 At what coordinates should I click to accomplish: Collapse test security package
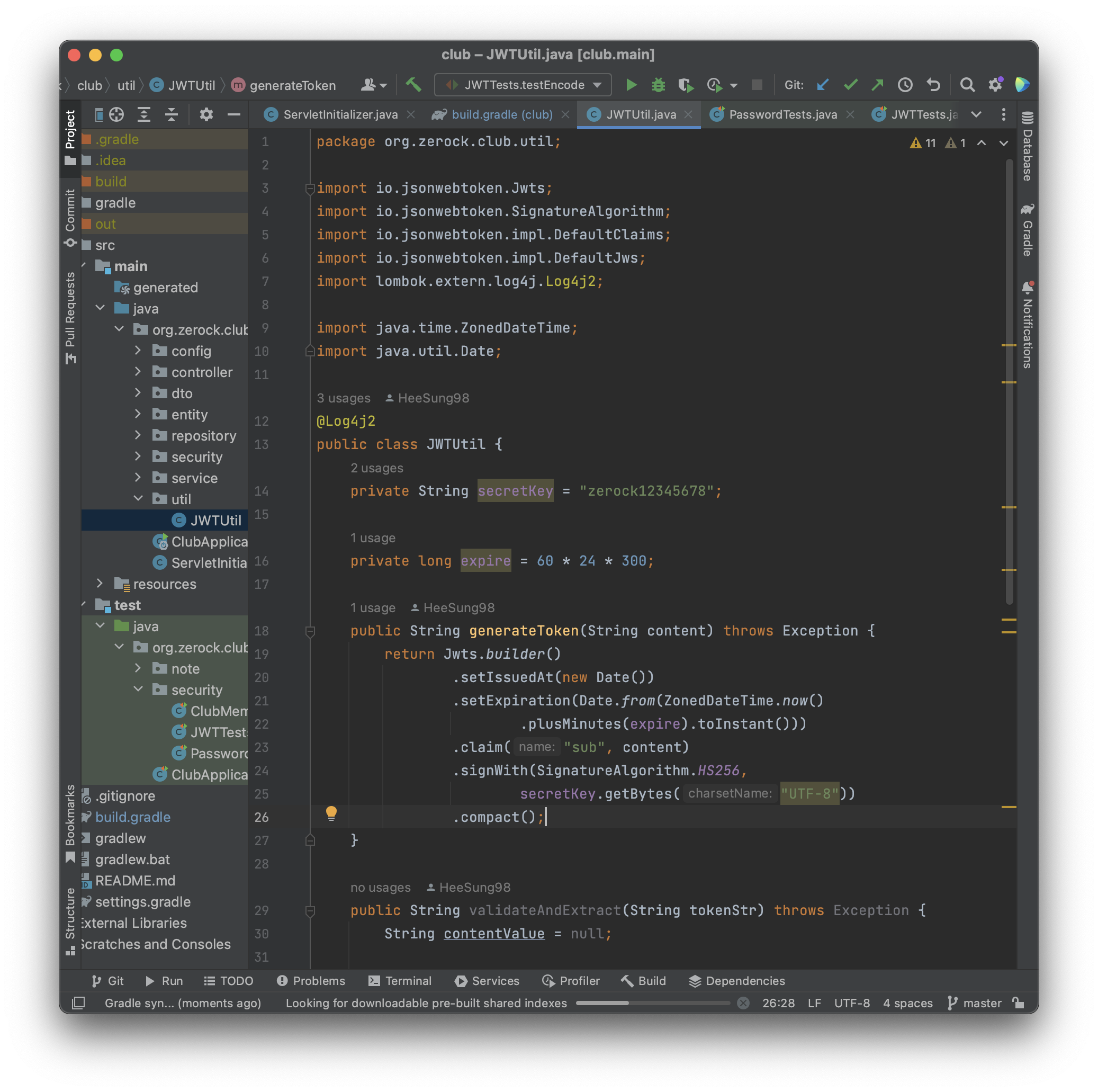tap(138, 689)
